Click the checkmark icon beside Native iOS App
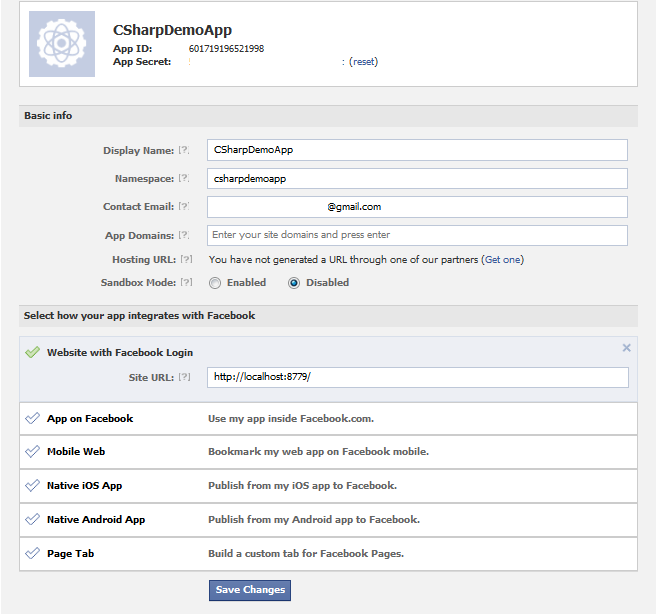657x614 pixels. (32, 485)
